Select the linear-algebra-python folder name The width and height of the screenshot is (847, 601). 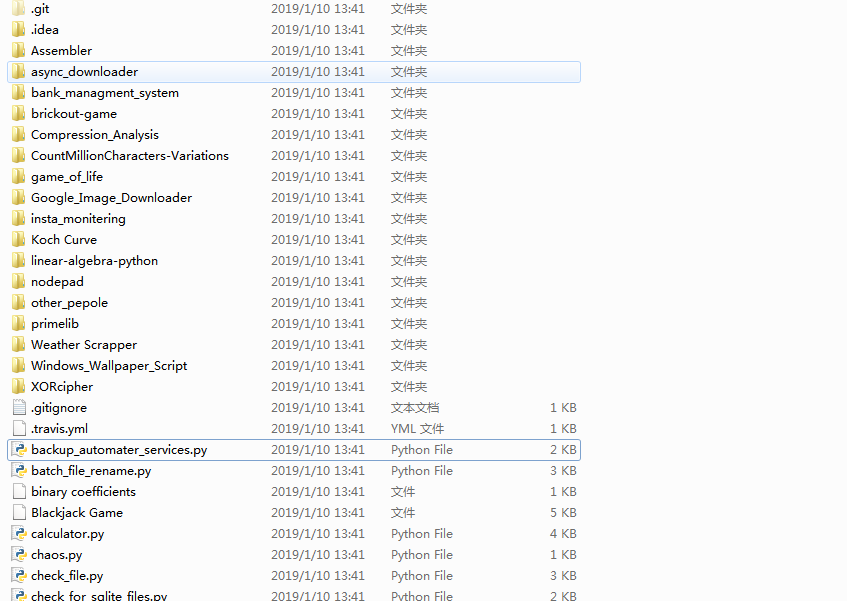95,261
